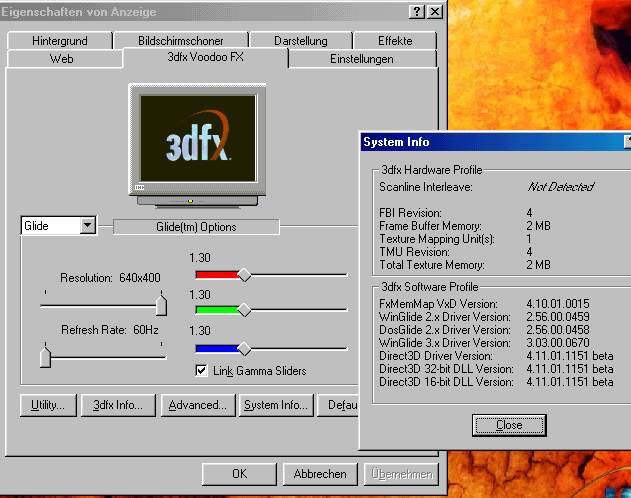Switch to the Hintergrund tab

point(59,41)
